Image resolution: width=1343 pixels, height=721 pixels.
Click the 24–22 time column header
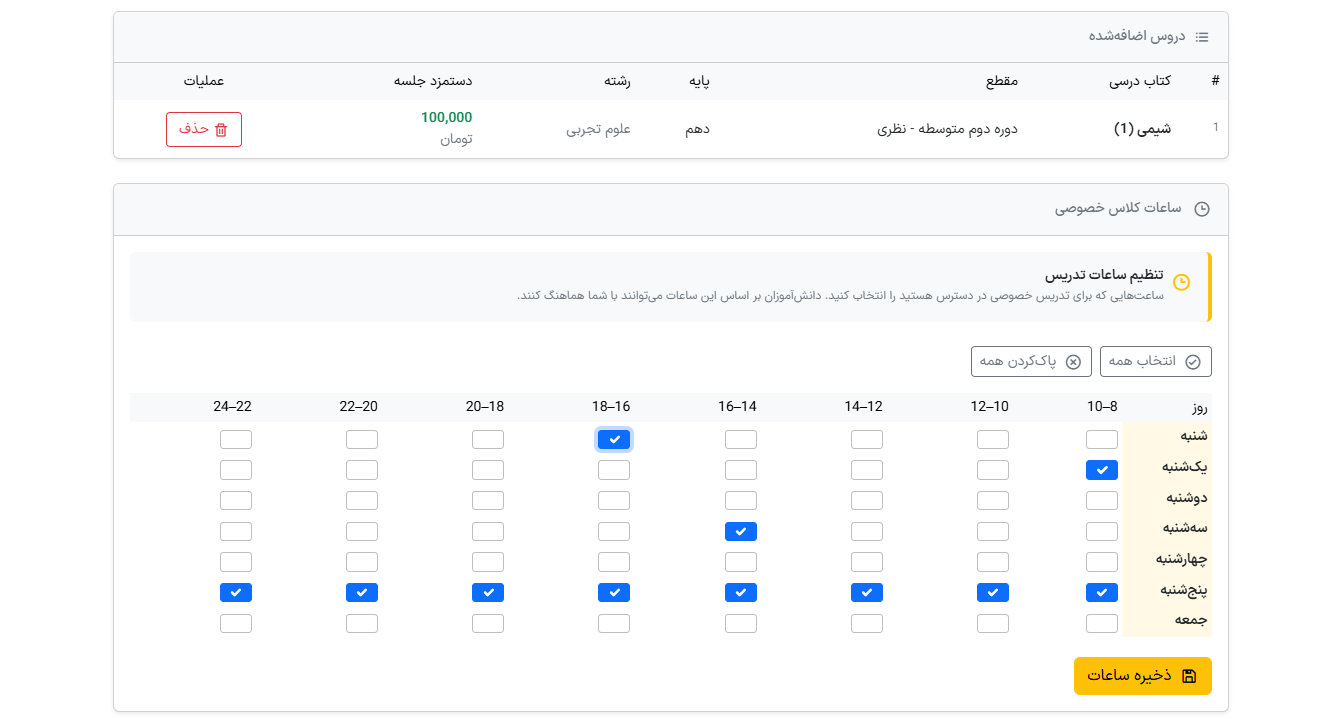pyautogui.click(x=232, y=407)
